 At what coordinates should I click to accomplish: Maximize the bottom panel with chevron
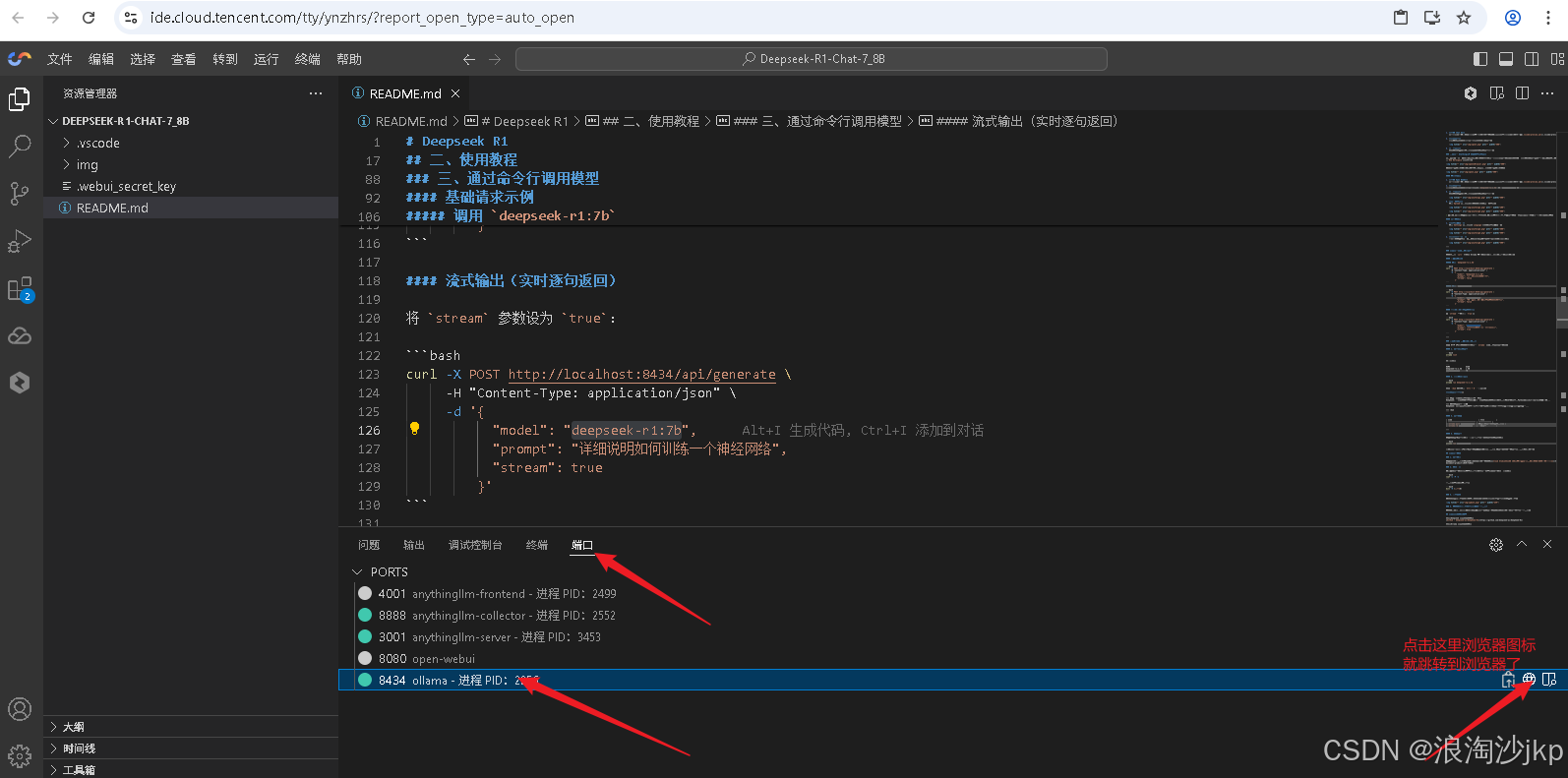point(1522,544)
